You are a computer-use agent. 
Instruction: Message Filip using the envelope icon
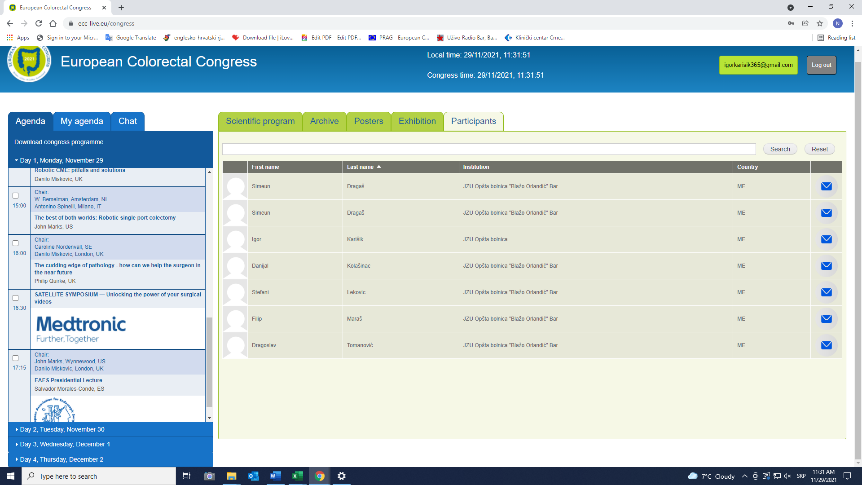(x=826, y=319)
